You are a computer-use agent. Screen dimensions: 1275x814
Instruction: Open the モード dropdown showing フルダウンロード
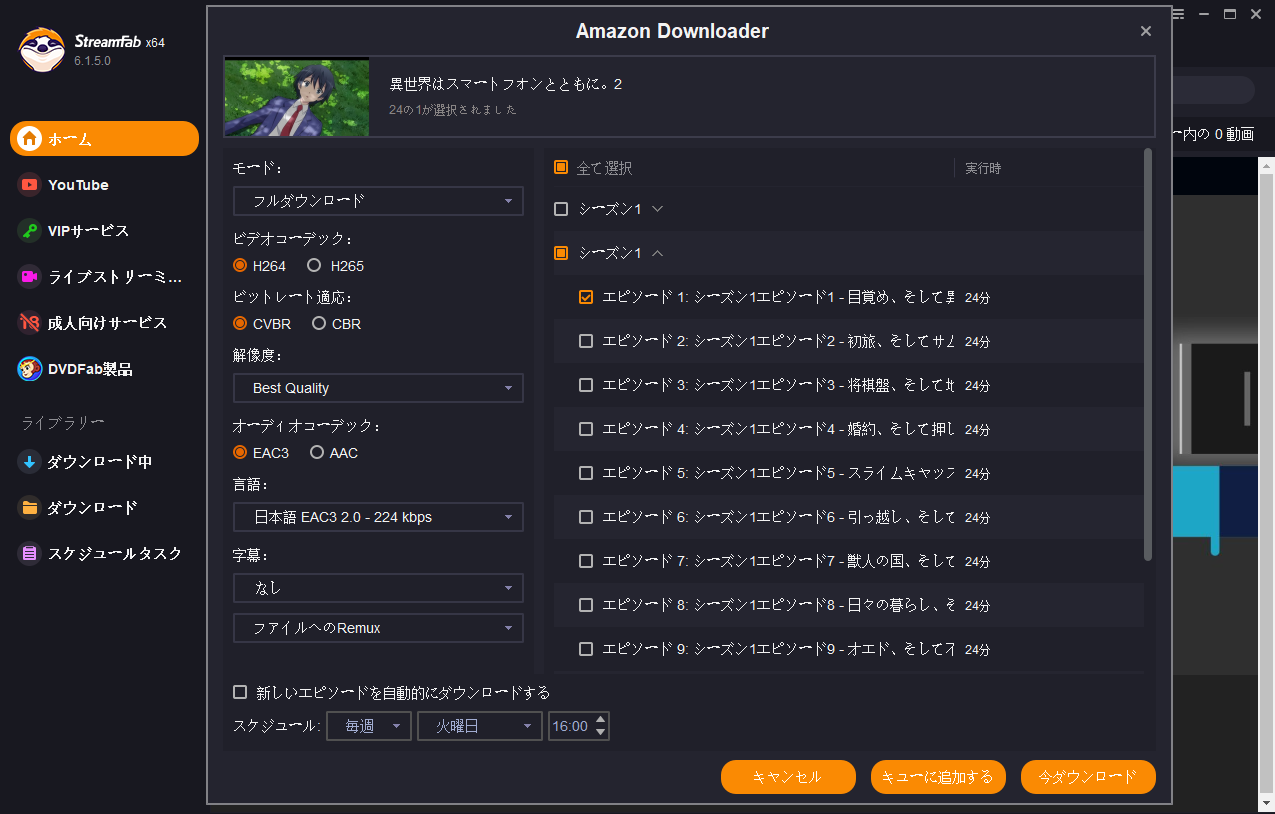(378, 201)
